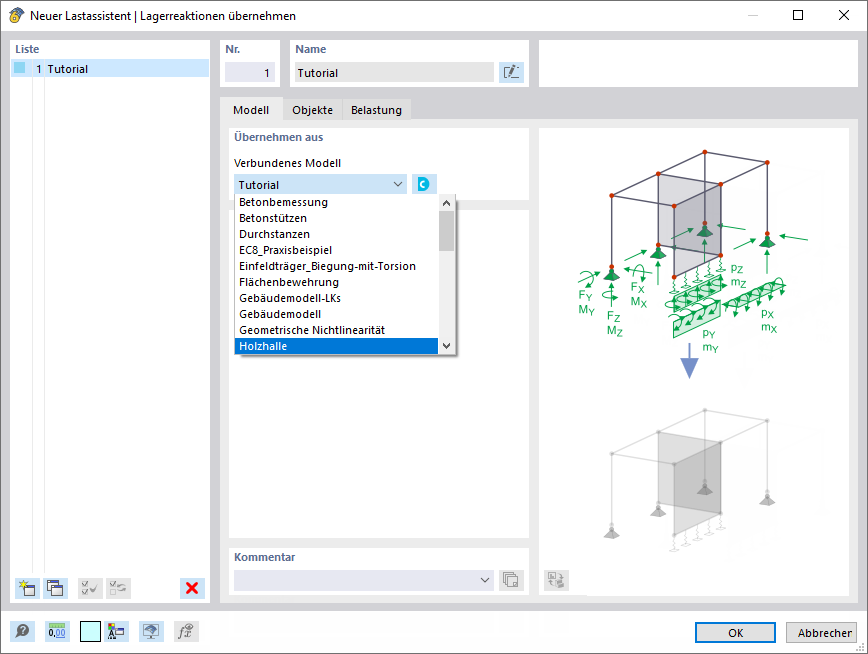This screenshot has height=654, width=868.
Task: Choose Gebäudemodell in the dropdown list
Action: tap(337, 315)
